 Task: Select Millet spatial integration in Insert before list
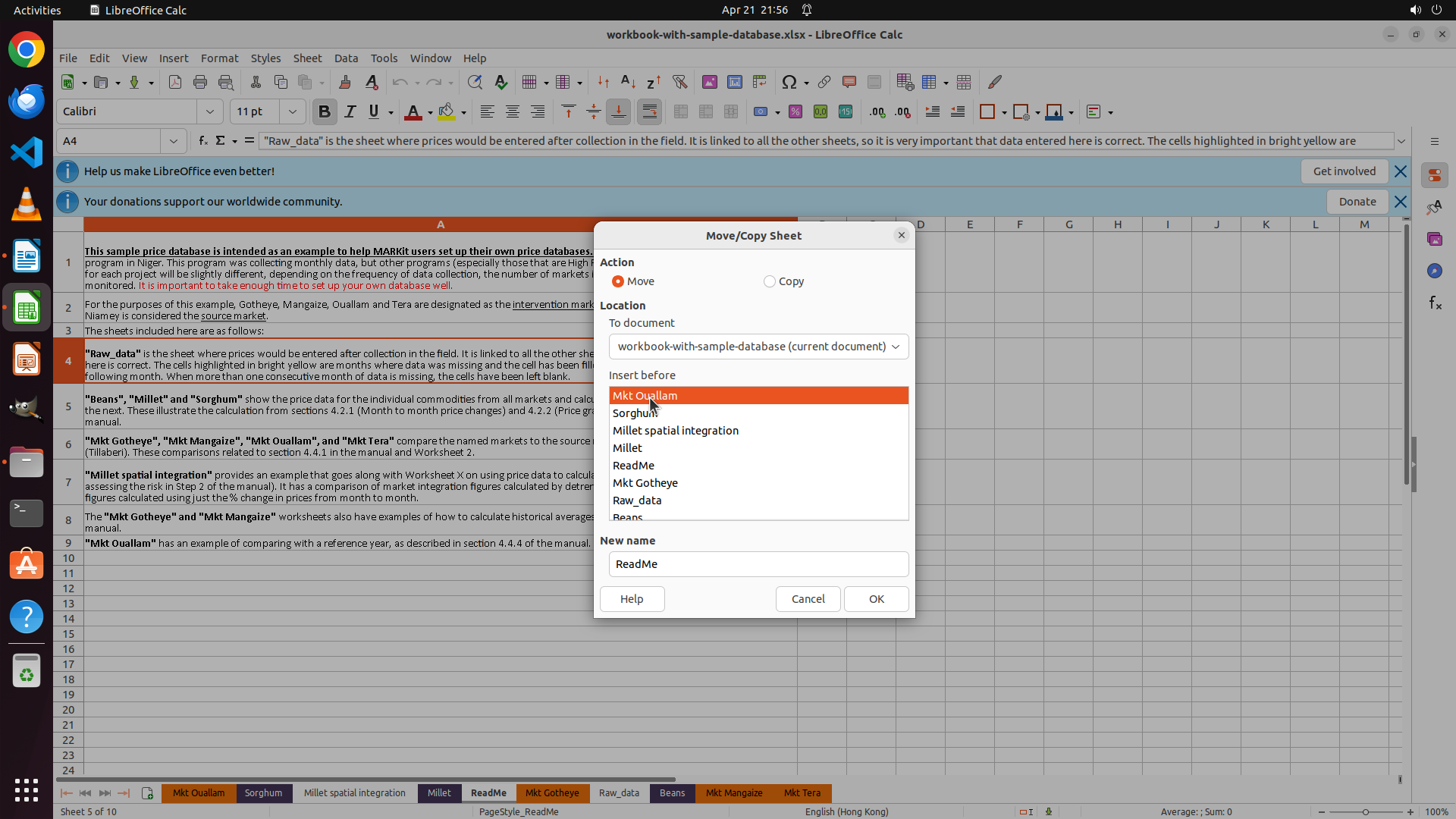[x=675, y=431]
